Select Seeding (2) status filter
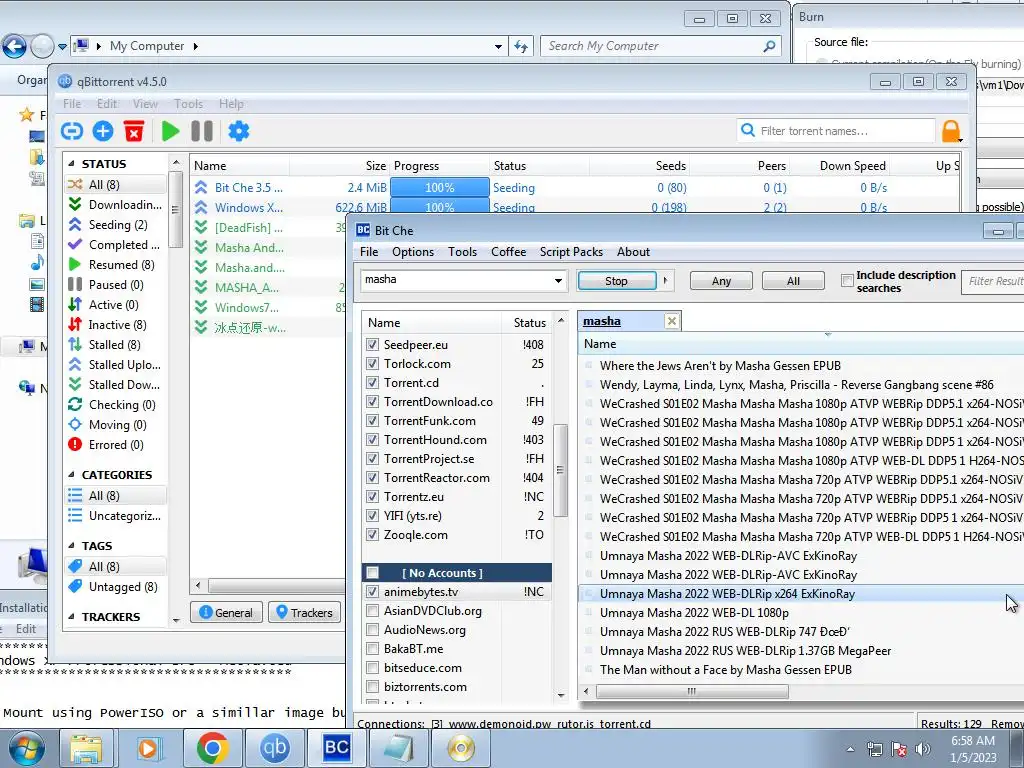The width and height of the screenshot is (1024, 768). [x=118, y=225]
